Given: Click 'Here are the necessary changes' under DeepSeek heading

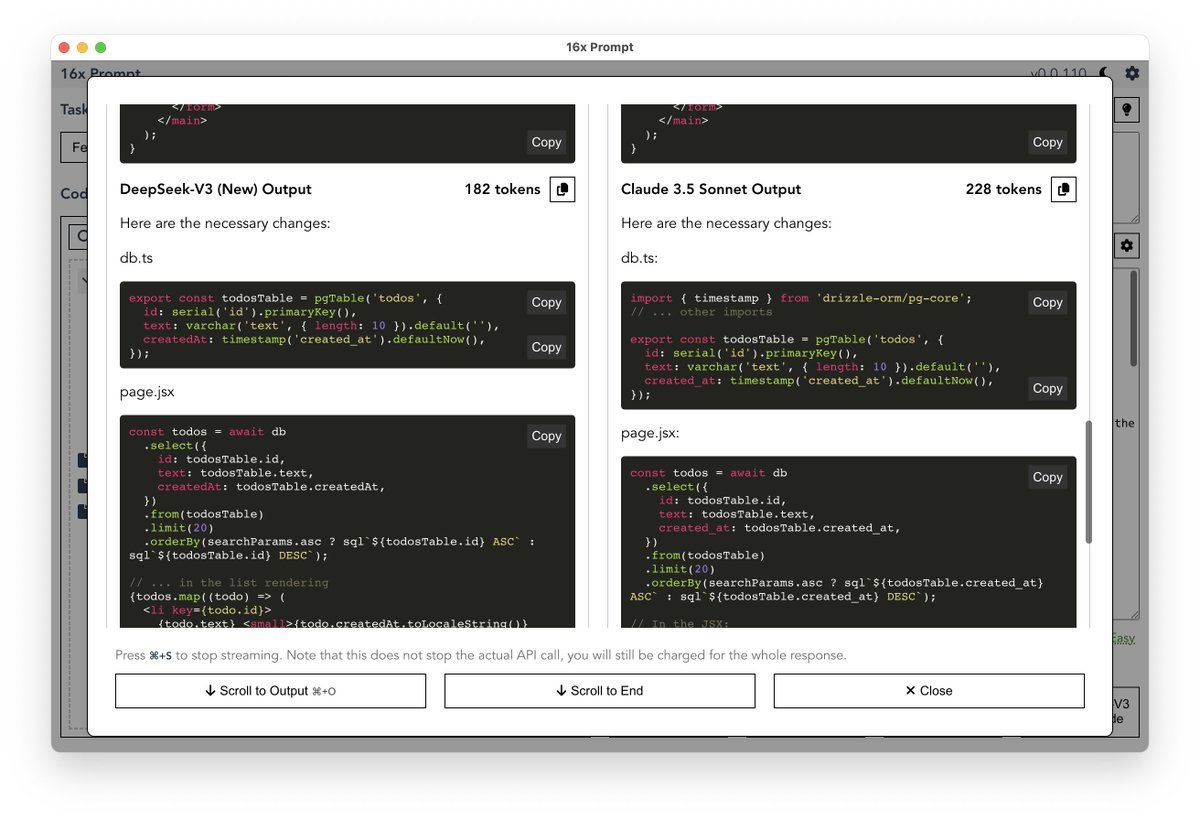Looking at the screenshot, I should (x=225, y=223).
